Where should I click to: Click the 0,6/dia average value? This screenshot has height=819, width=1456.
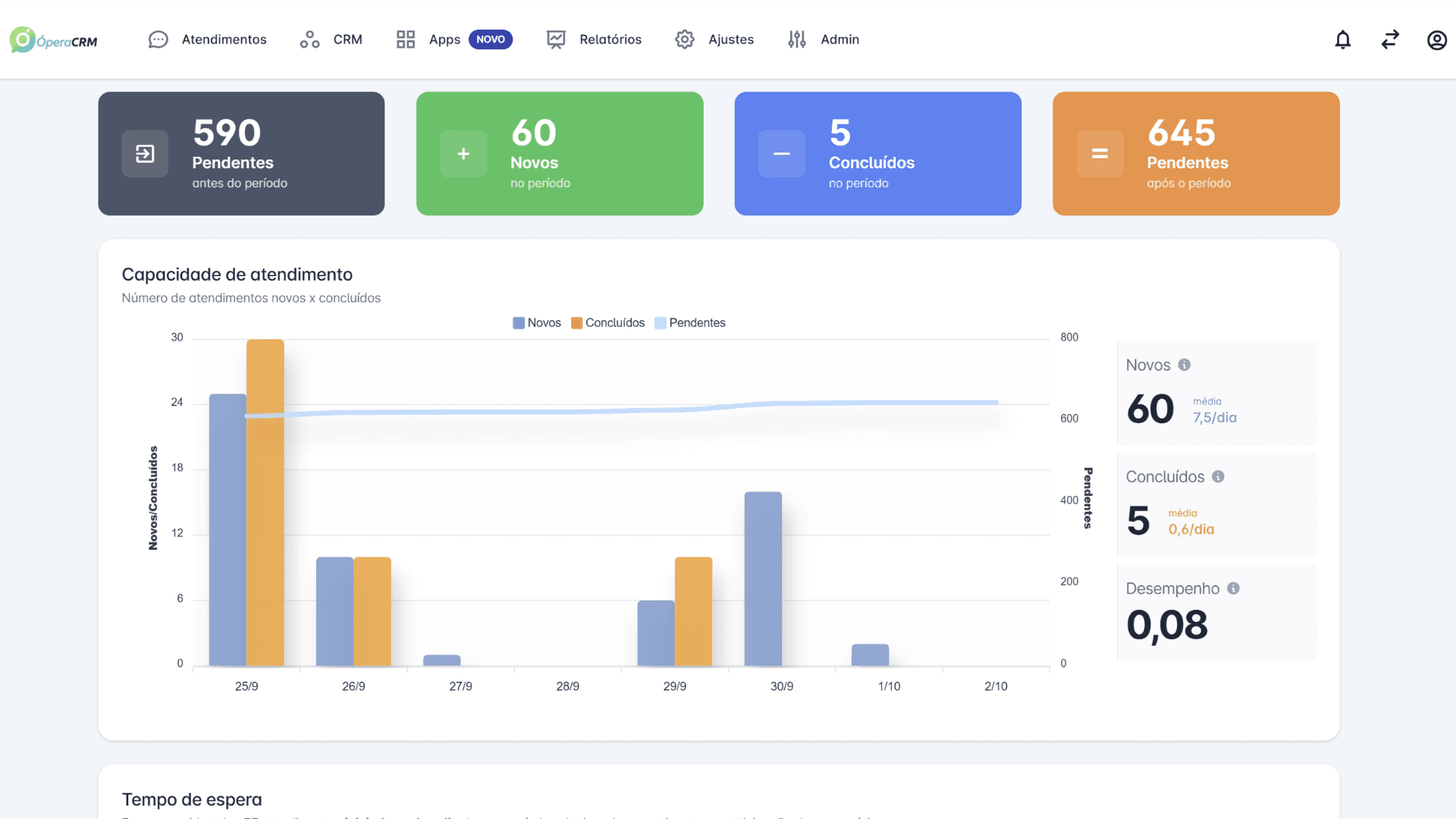pyautogui.click(x=1191, y=529)
